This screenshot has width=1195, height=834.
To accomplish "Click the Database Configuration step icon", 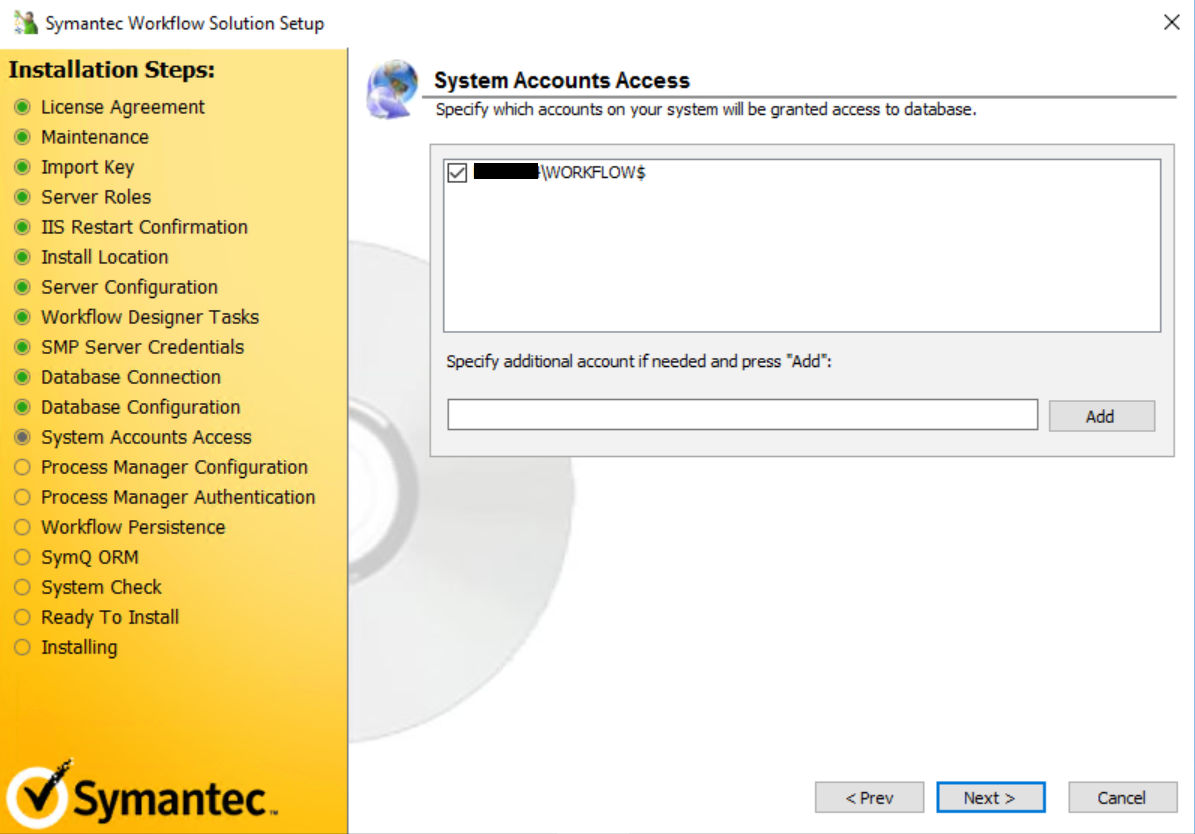I will click(x=23, y=407).
